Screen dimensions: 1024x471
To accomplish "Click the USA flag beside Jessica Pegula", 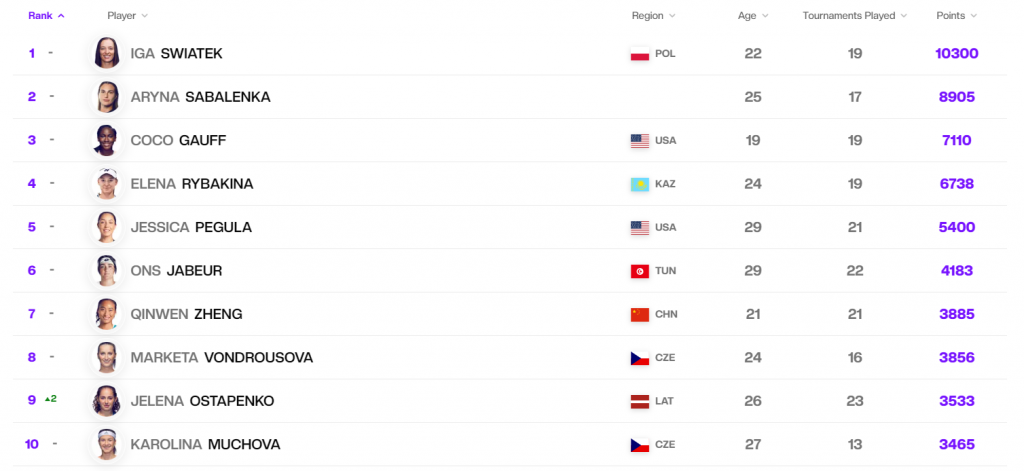I will click(640, 228).
